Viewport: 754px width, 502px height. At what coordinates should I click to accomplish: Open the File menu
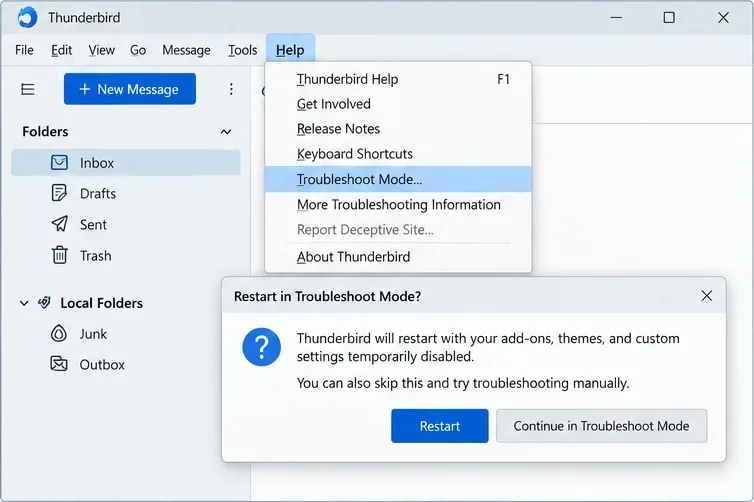[x=25, y=50]
